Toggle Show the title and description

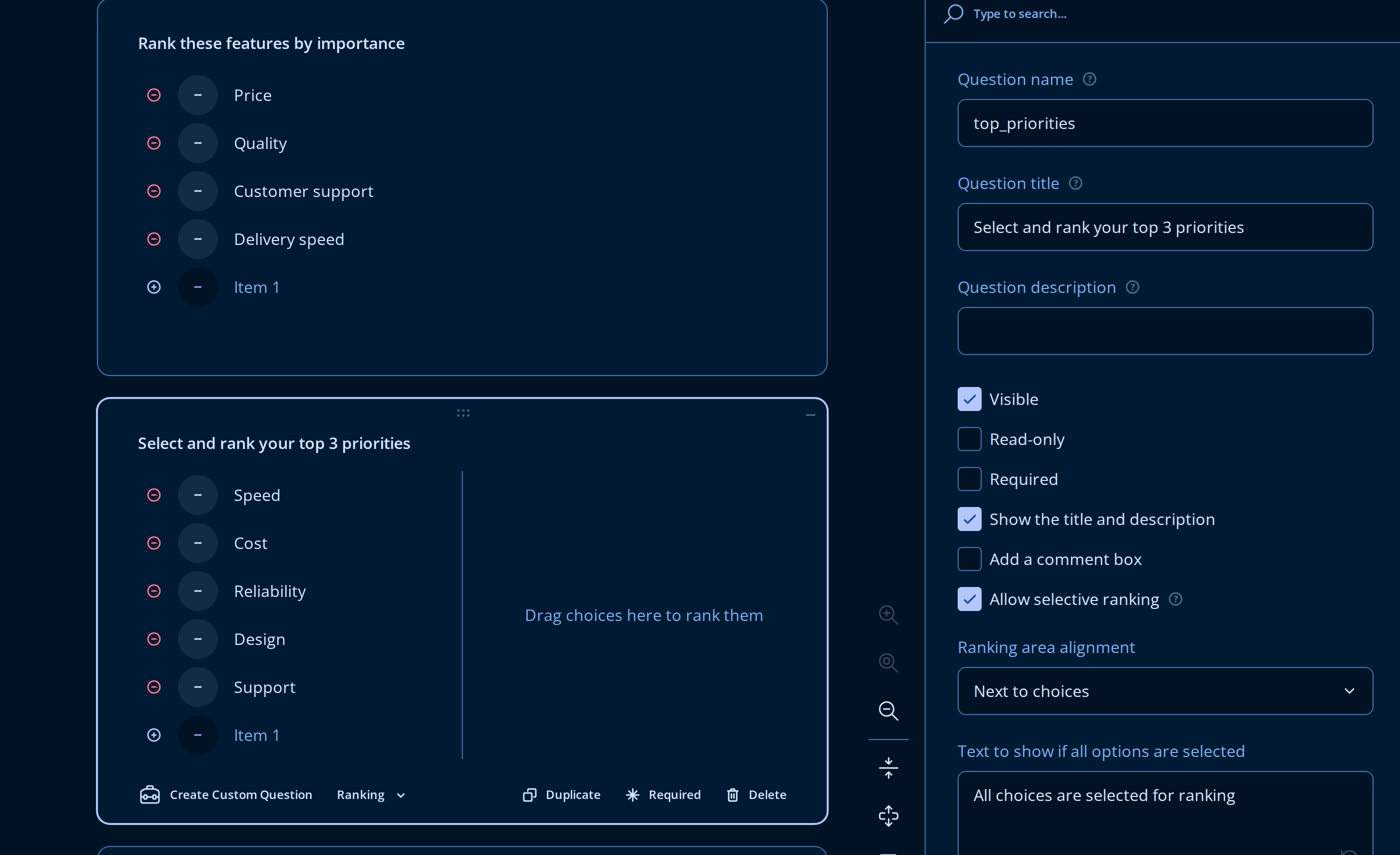click(969, 519)
